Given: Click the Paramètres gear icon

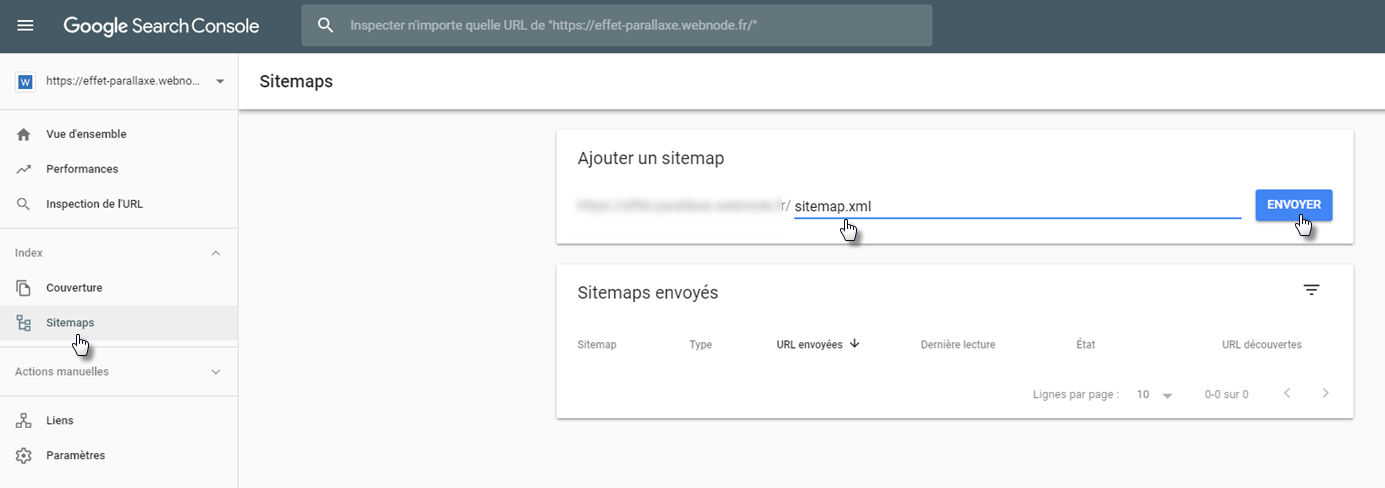Looking at the screenshot, I should pyautogui.click(x=24, y=456).
